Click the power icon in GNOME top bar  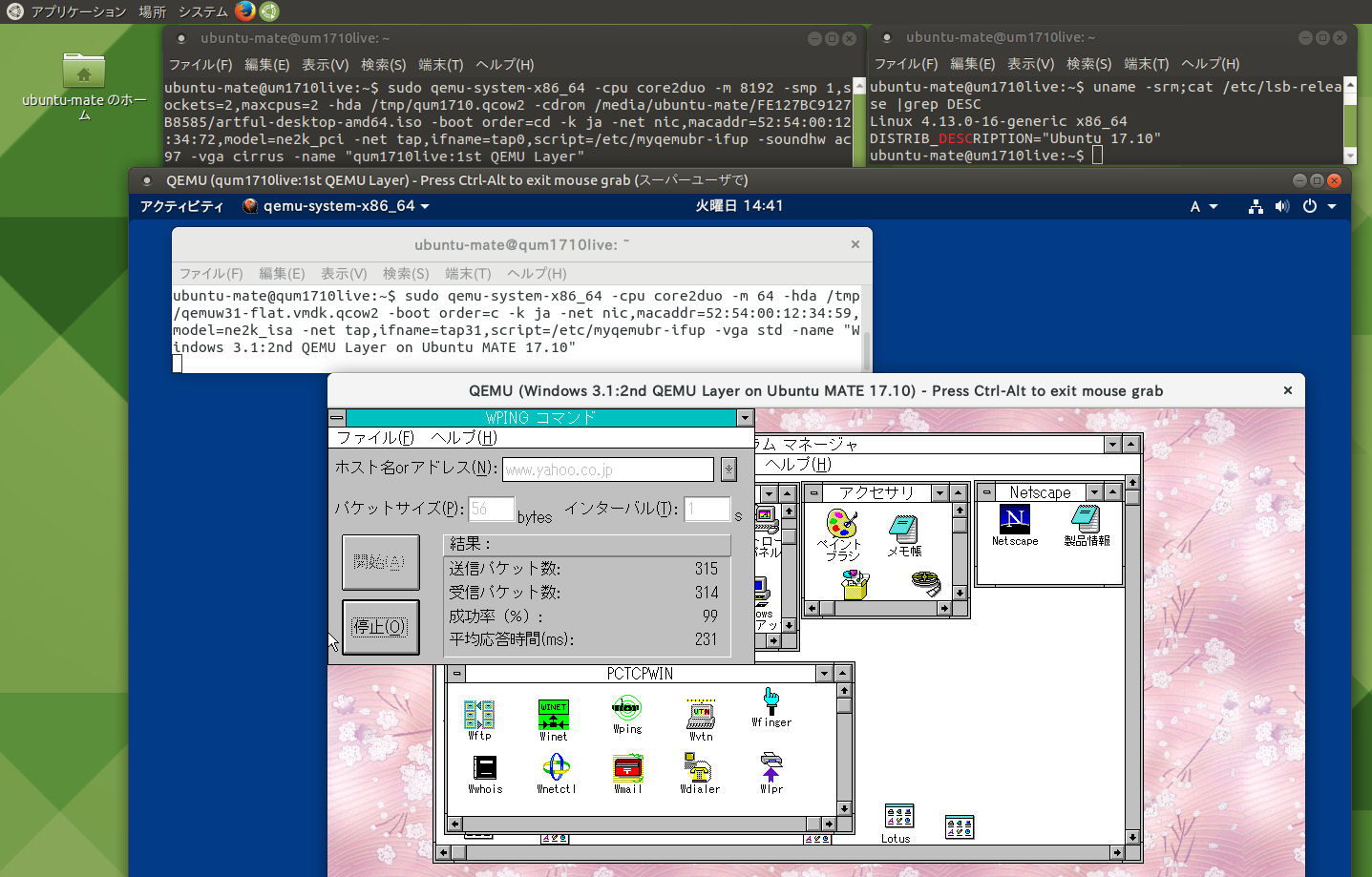pyautogui.click(x=1310, y=206)
